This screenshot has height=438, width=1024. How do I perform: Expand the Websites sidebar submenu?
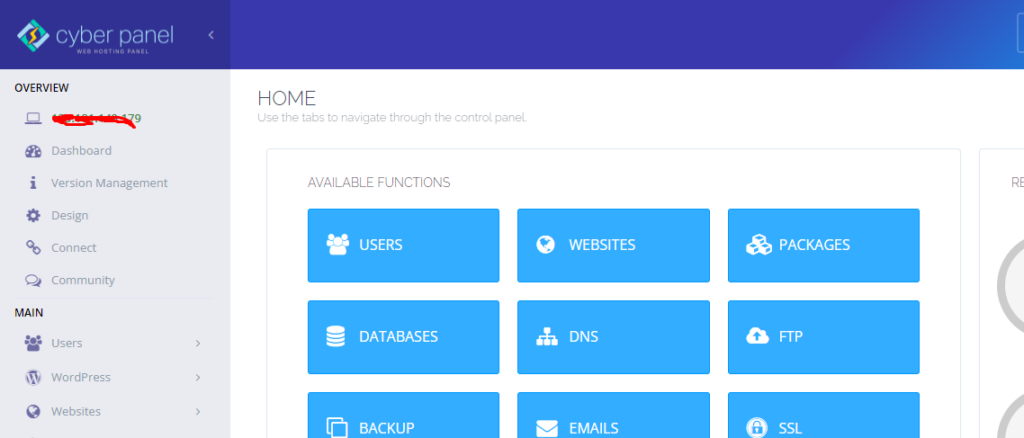[x=198, y=412]
